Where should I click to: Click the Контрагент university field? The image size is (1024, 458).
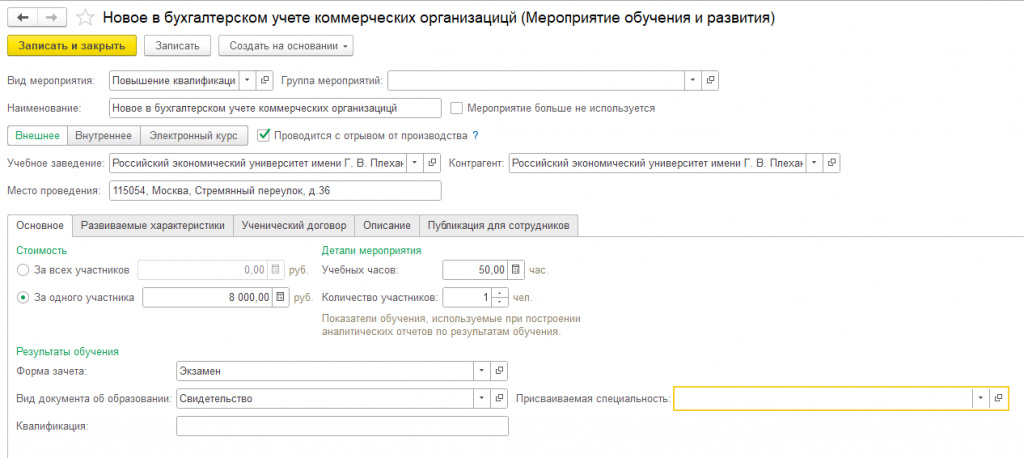click(658, 163)
